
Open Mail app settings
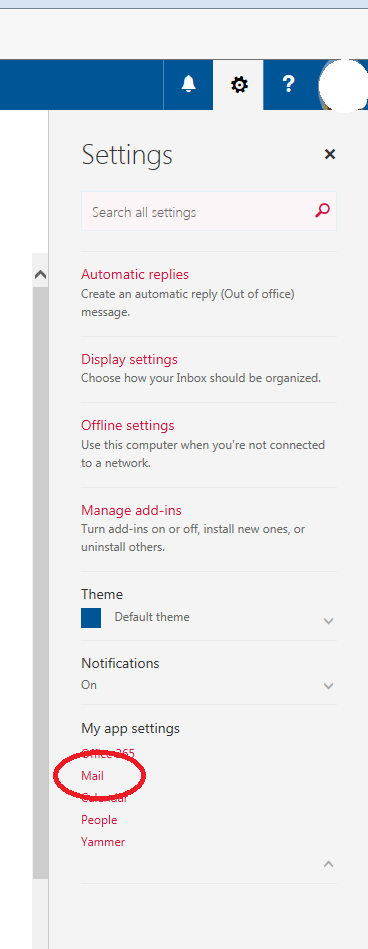point(92,776)
